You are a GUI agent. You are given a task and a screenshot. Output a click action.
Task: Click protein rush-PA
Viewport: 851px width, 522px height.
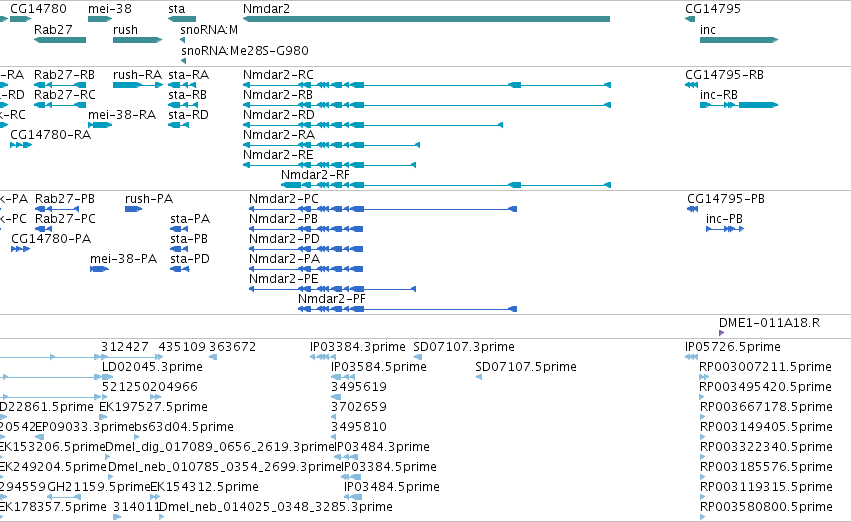point(149,199)
